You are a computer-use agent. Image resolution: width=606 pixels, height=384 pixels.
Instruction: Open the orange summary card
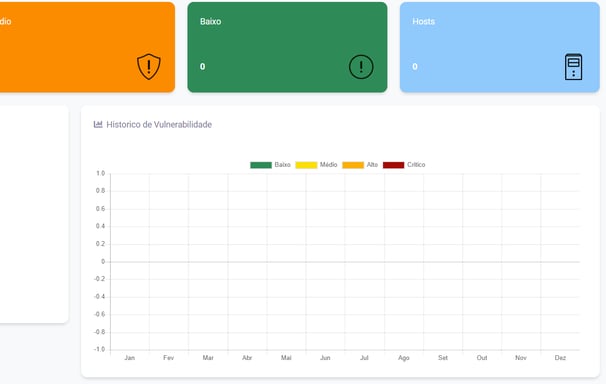87,47
